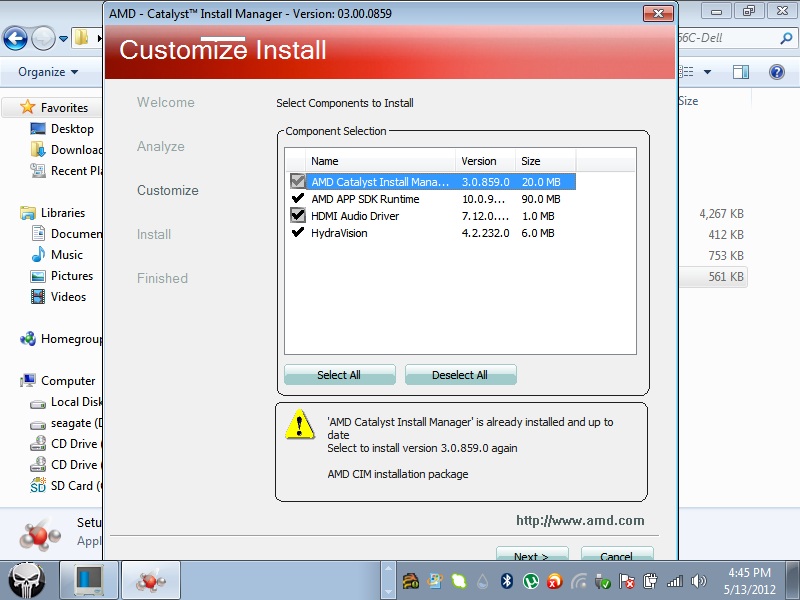Open the Organize dropdown in Explorer

click(48, 72)
